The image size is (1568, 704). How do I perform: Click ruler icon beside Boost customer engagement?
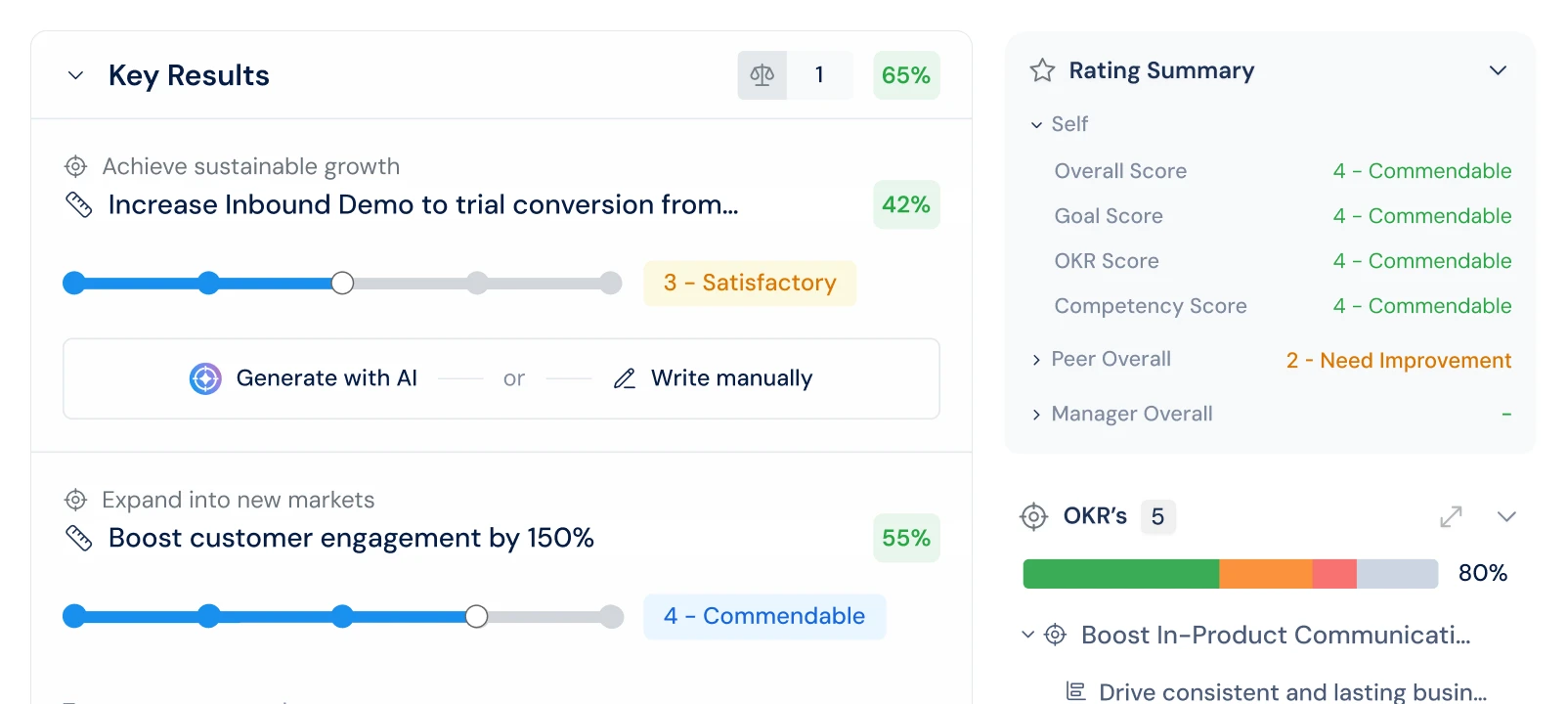coord(78,538)
